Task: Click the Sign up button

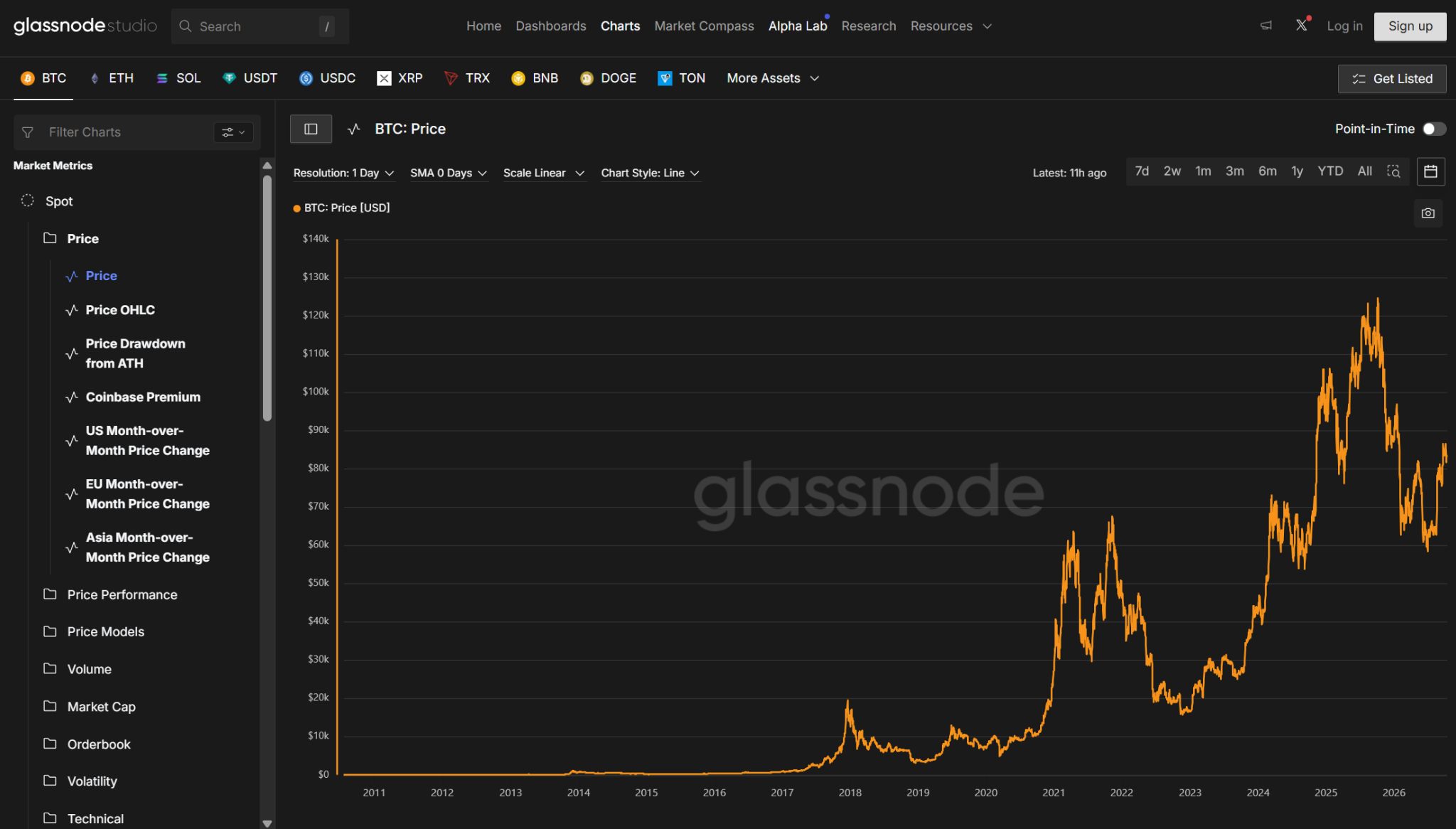Action: [1410, 26]
